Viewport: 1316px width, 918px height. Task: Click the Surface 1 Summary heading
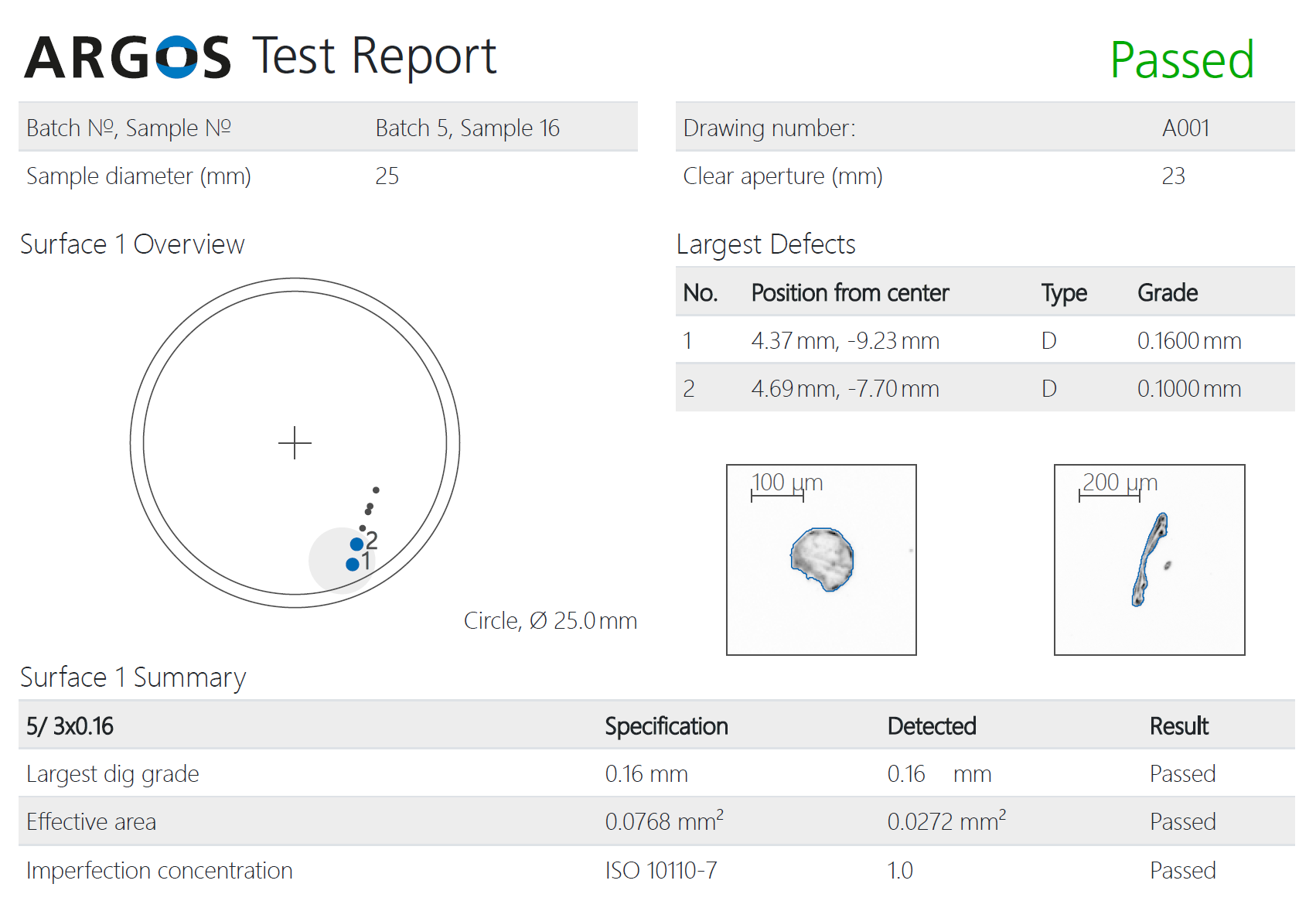tap(133, 677)
